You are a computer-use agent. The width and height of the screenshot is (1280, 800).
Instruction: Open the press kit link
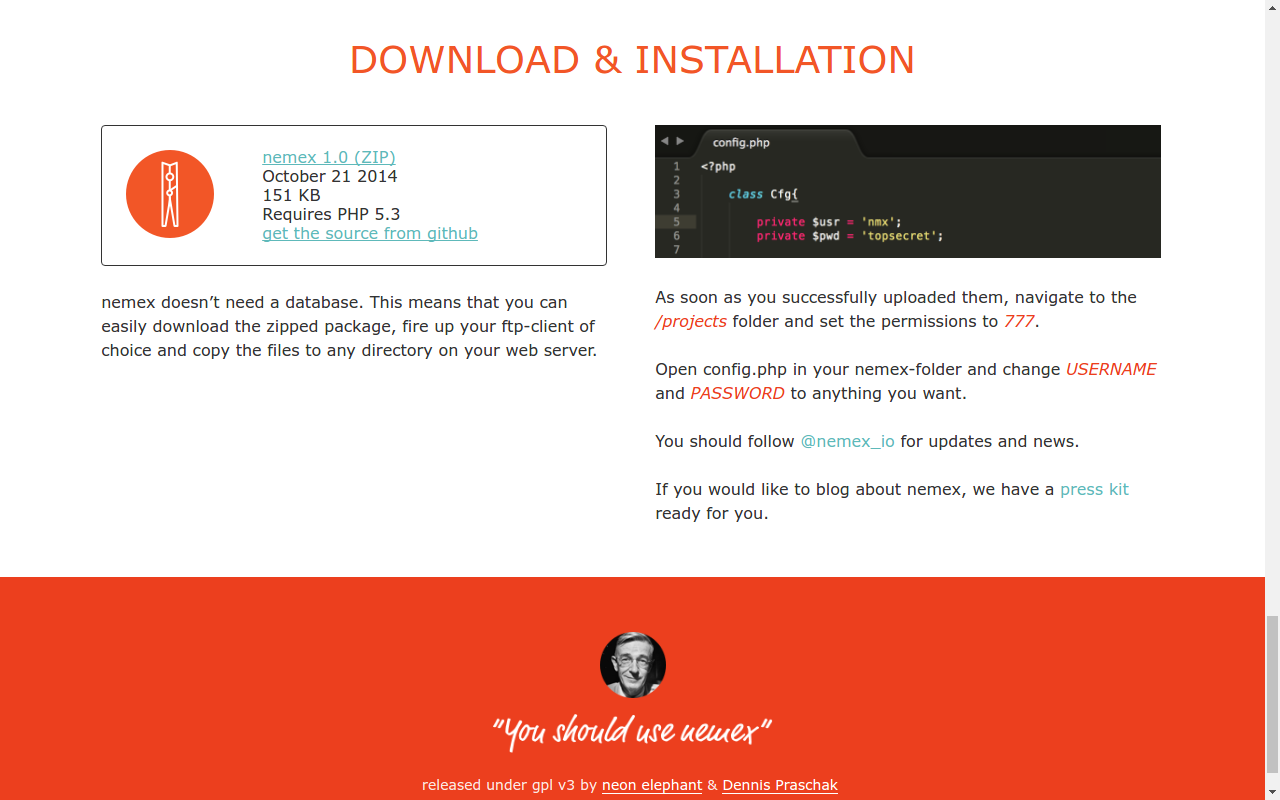(x=1094, y=489)
